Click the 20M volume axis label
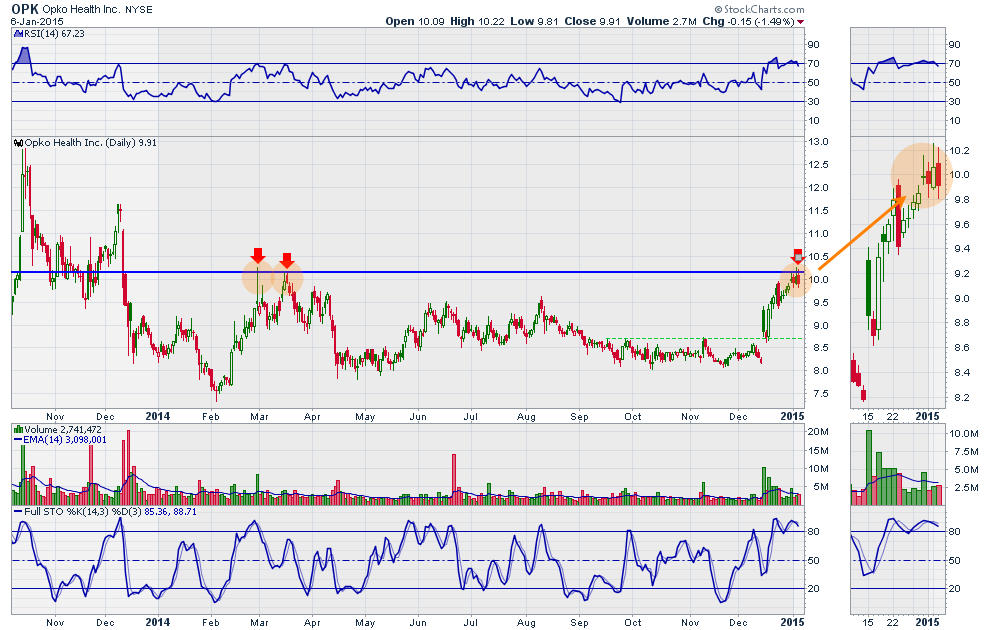The width and height of the screenshot is (990, 630). pyautogui.click(x=818, y=432)
